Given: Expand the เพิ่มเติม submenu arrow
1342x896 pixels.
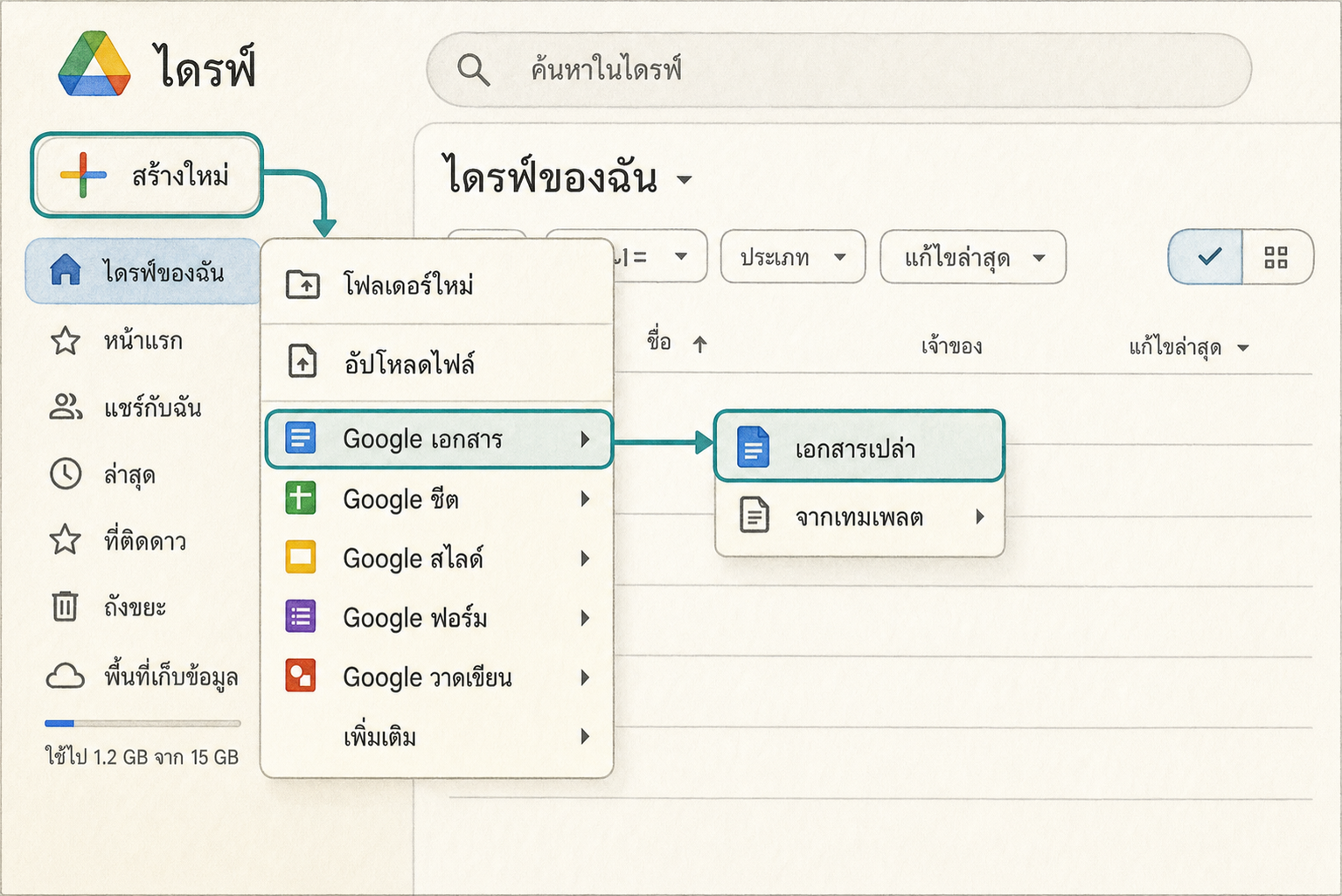Looking at the screenshot, I should coord(585,736).
